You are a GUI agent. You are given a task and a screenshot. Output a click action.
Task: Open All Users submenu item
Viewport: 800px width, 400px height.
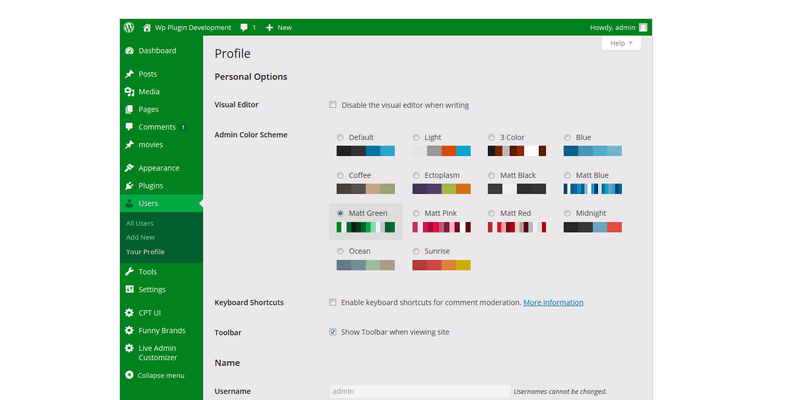(x=140, y=223)
